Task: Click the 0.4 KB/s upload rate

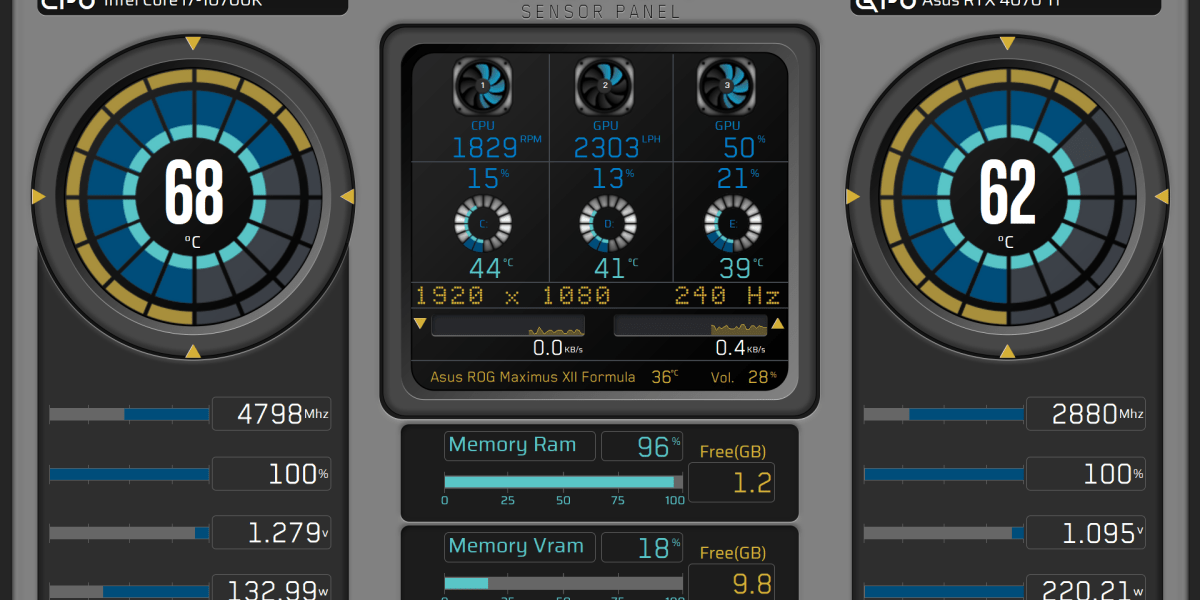Action: point(741,348)
